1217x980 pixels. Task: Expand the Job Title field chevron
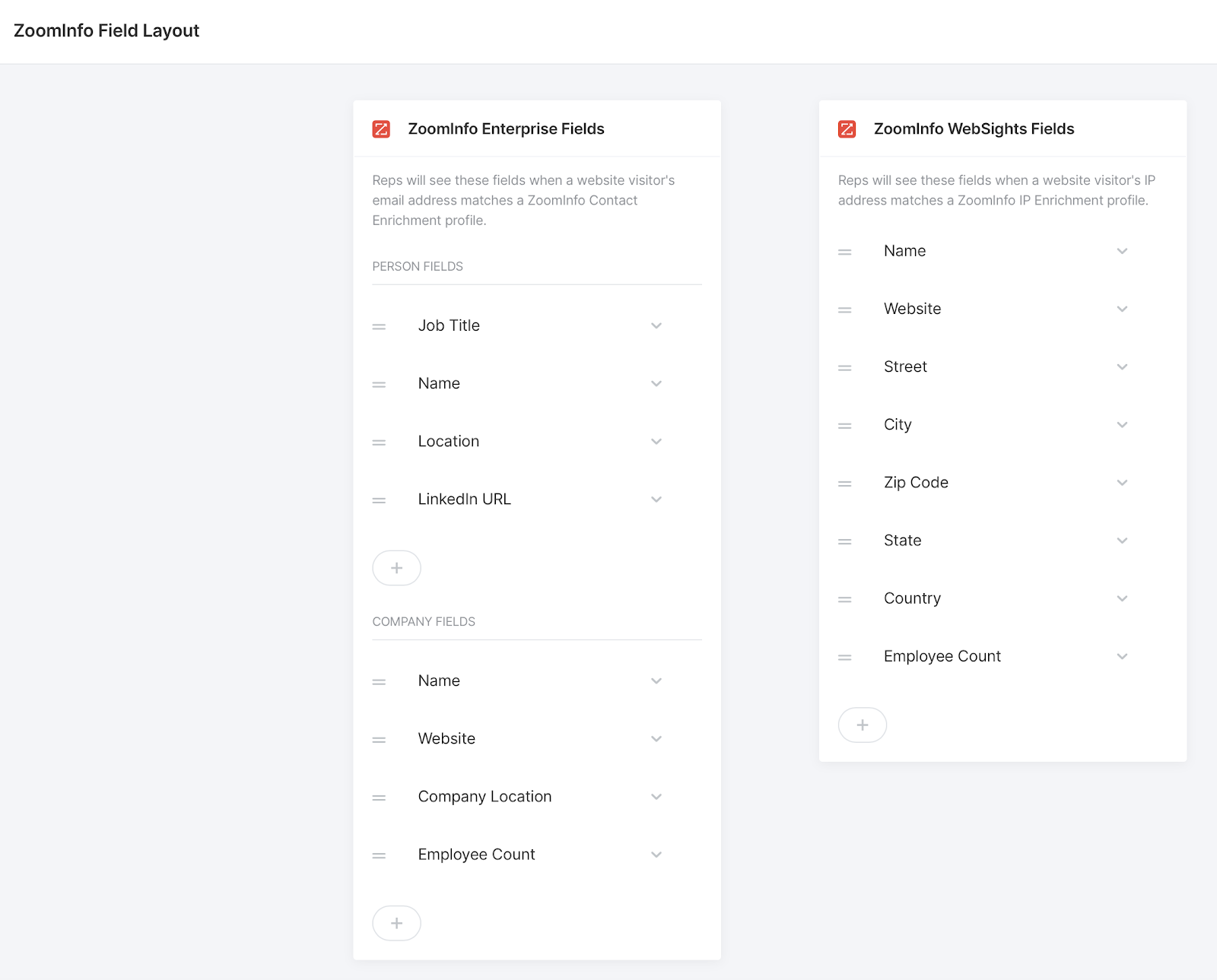click(x=656, y=325)
